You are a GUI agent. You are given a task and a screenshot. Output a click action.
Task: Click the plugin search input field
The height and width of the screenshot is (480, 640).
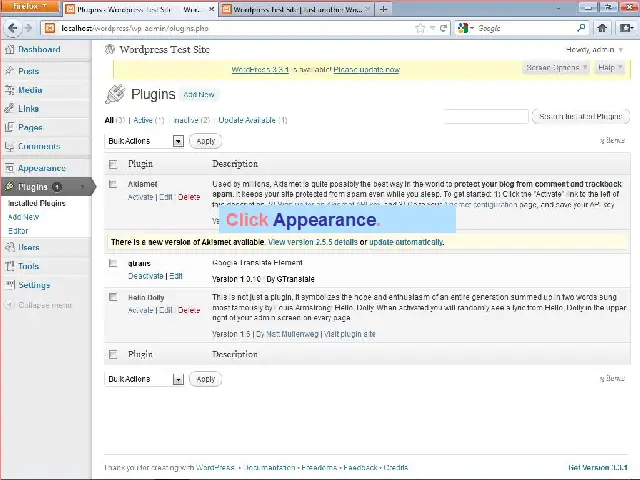point(486,116)
